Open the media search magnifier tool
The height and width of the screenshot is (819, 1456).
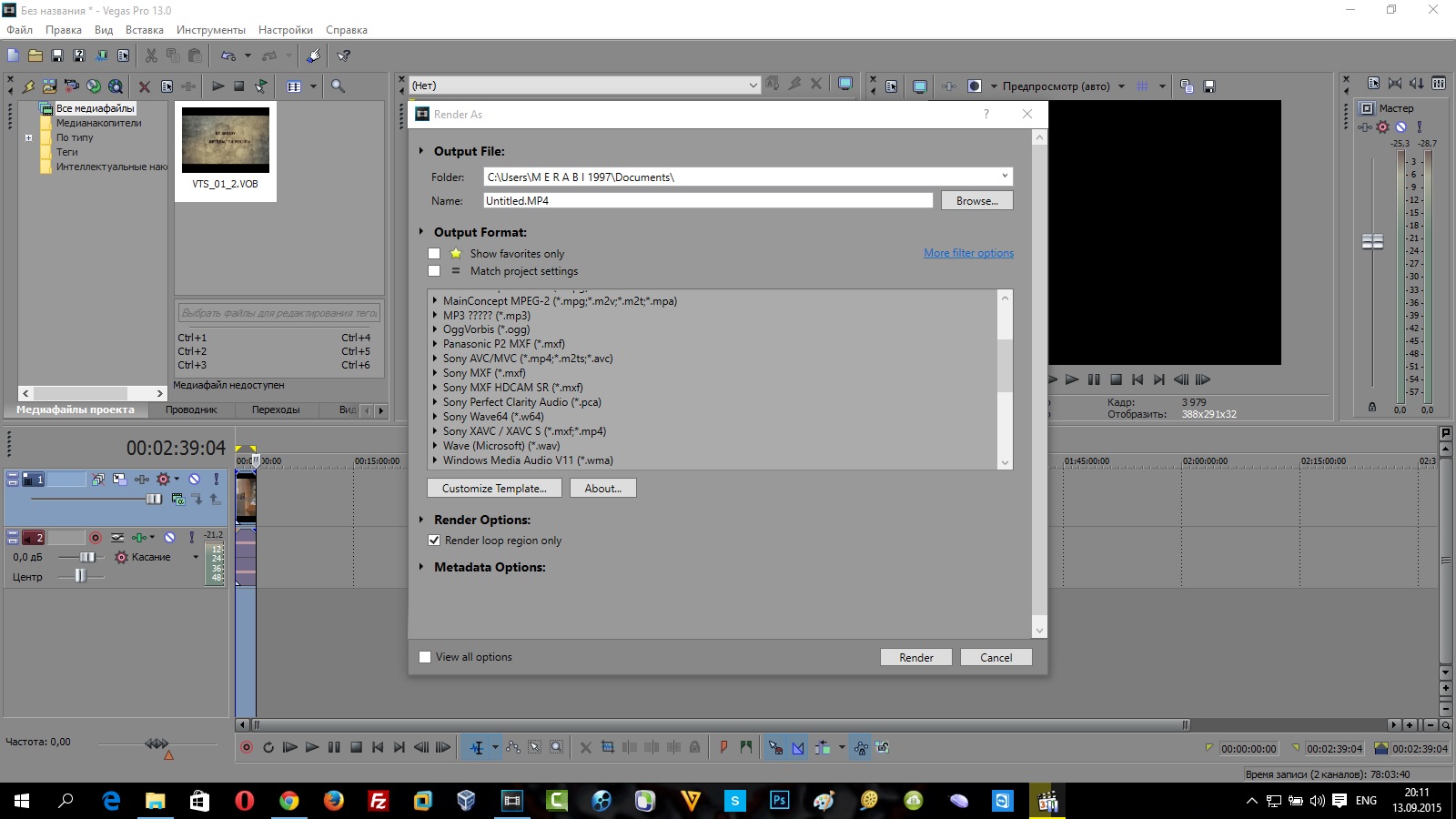pos(338,86)
